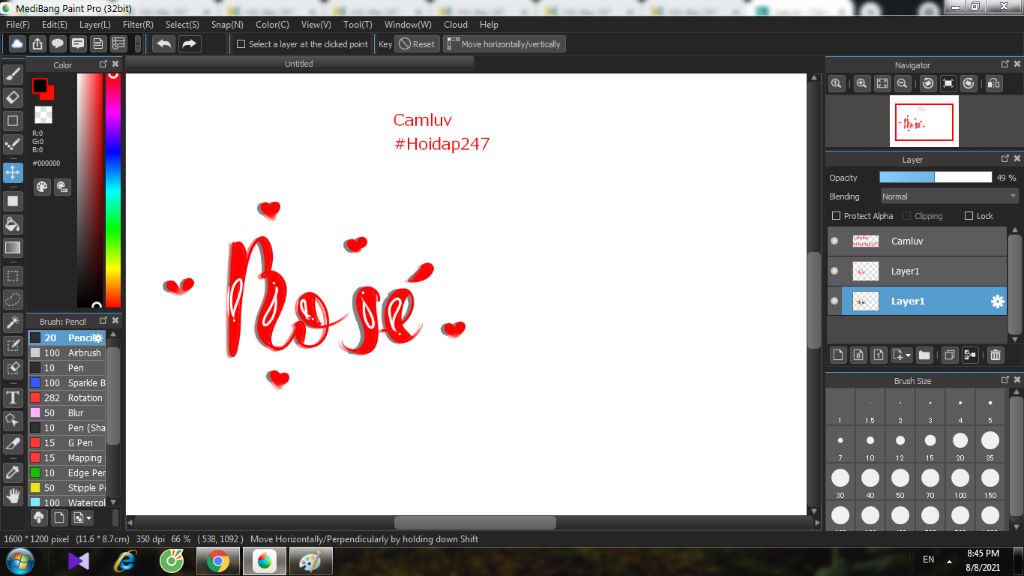Open Internet Explorer from taskbar
This screenshot has height=576, width=1024.
tap(125, 561)
